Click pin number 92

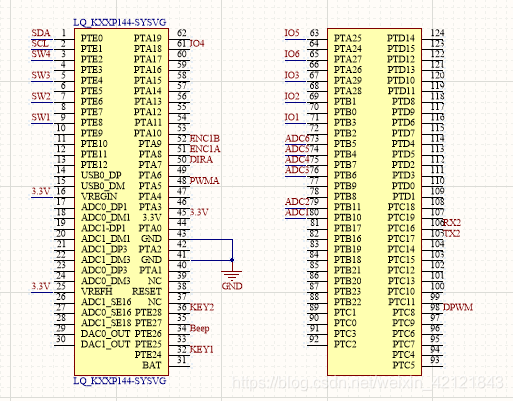(x=314, y=339)
